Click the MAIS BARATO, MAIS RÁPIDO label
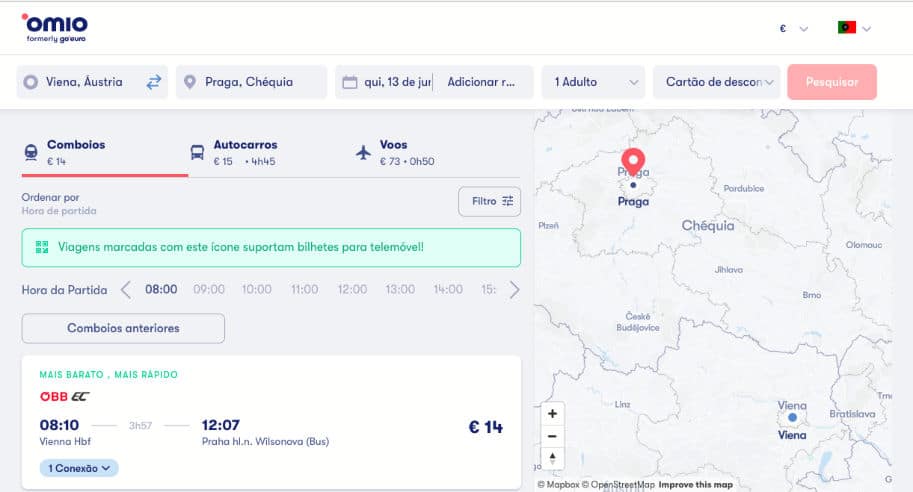This screenshot has height=492, width=913. (108, 374)
